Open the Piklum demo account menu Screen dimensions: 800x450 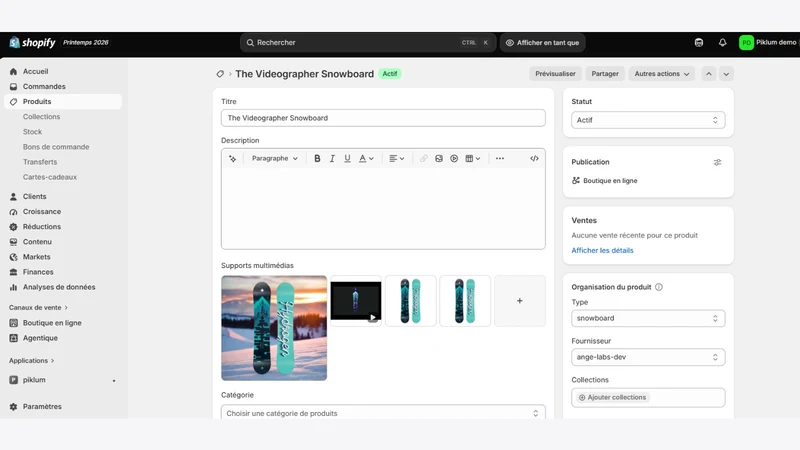point(767,43)
